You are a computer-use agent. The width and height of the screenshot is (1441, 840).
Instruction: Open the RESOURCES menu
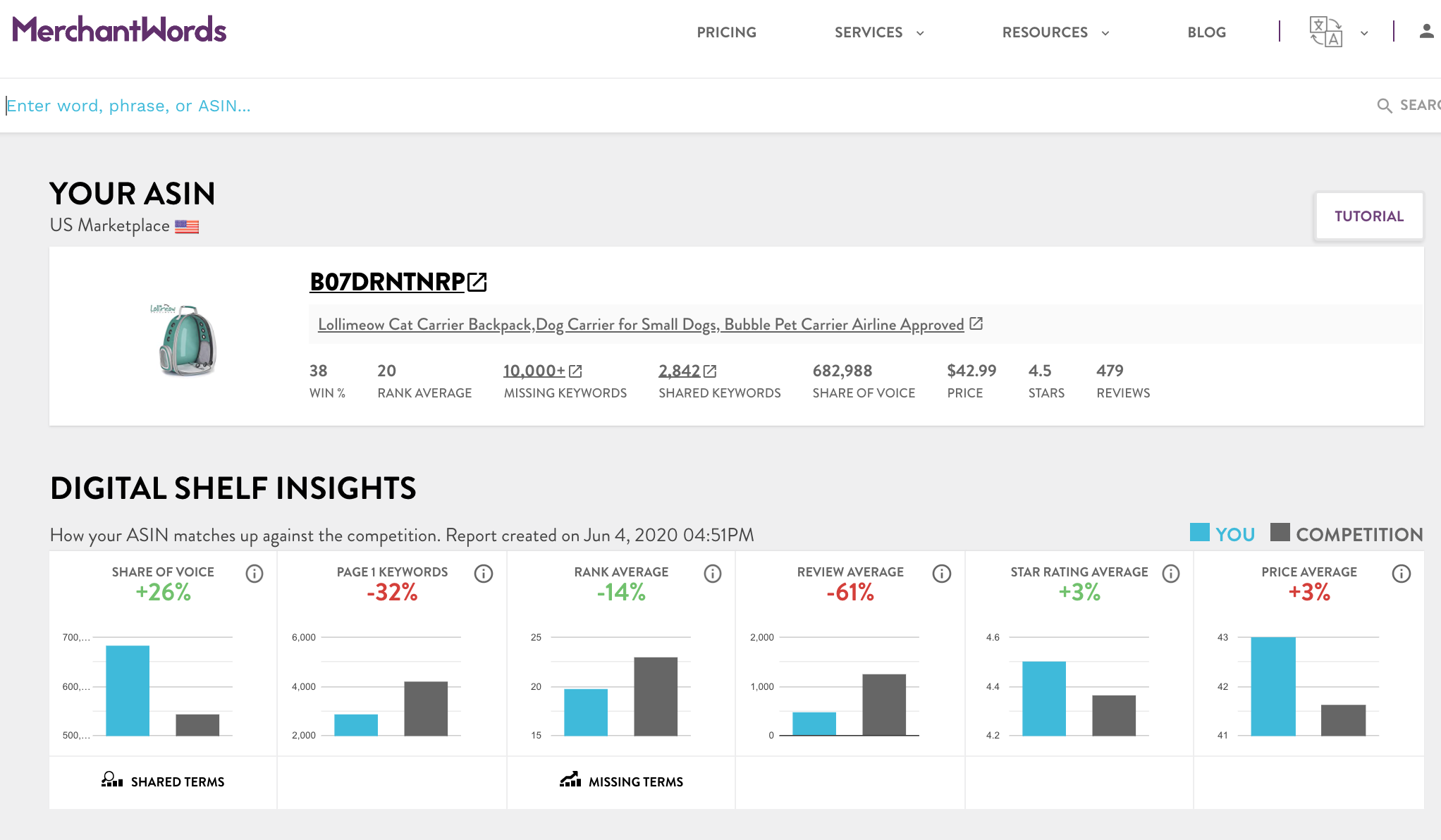(x=1045, y=32)
